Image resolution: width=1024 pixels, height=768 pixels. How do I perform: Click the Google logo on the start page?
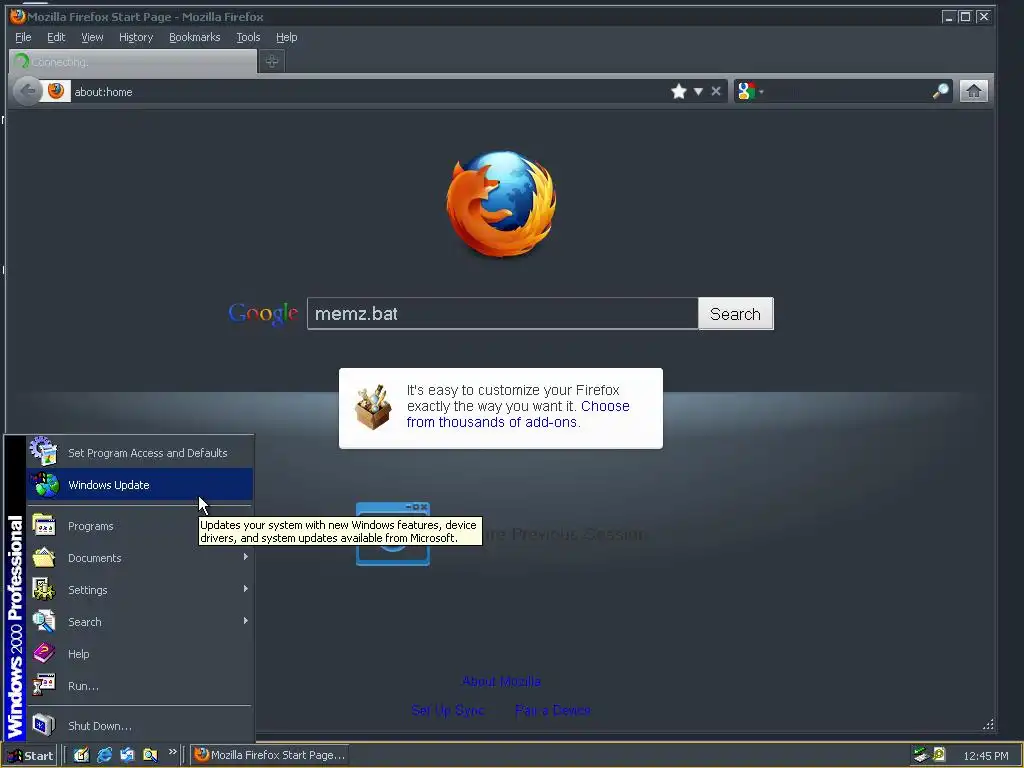click(263, 314)
